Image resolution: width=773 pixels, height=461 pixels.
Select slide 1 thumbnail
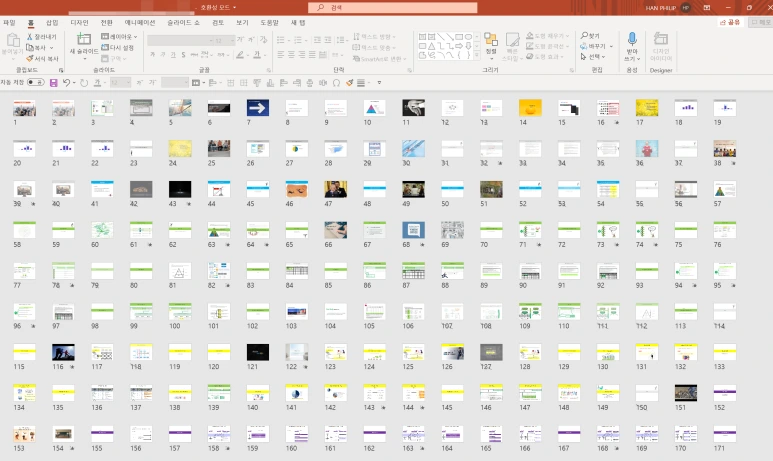point(25,107)
